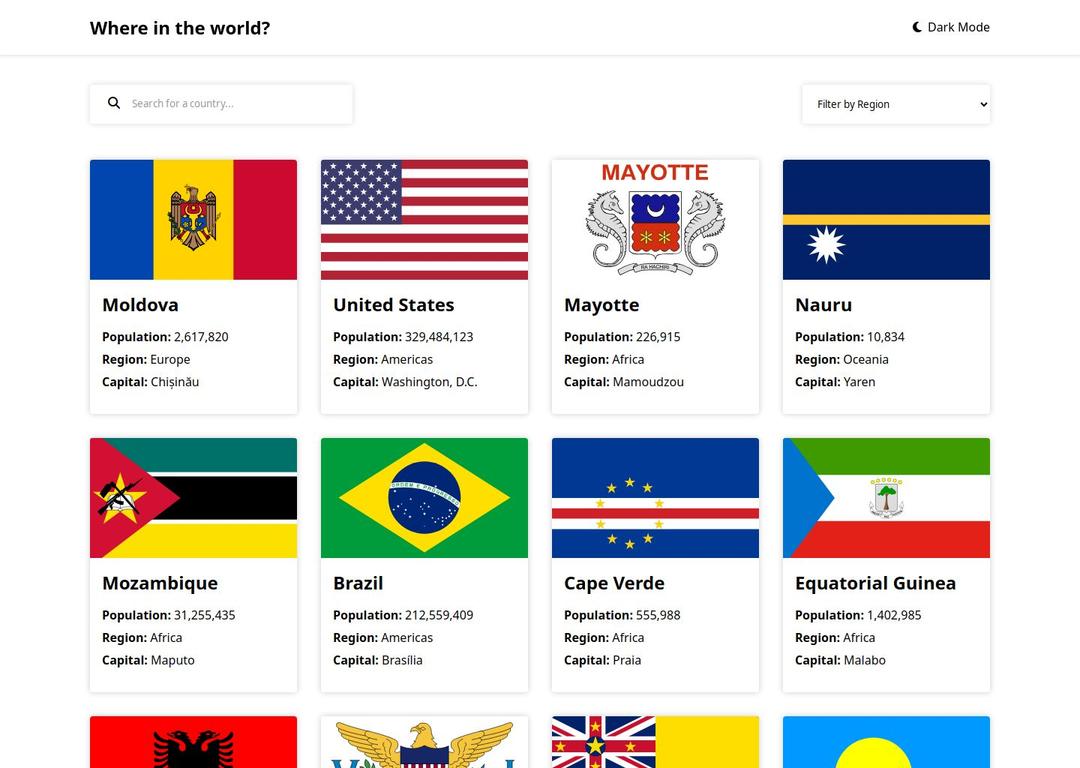Screen dimensions: 1080x768
Task: Open the Filter by Region dropdown
Action: [x=895, y=104]
